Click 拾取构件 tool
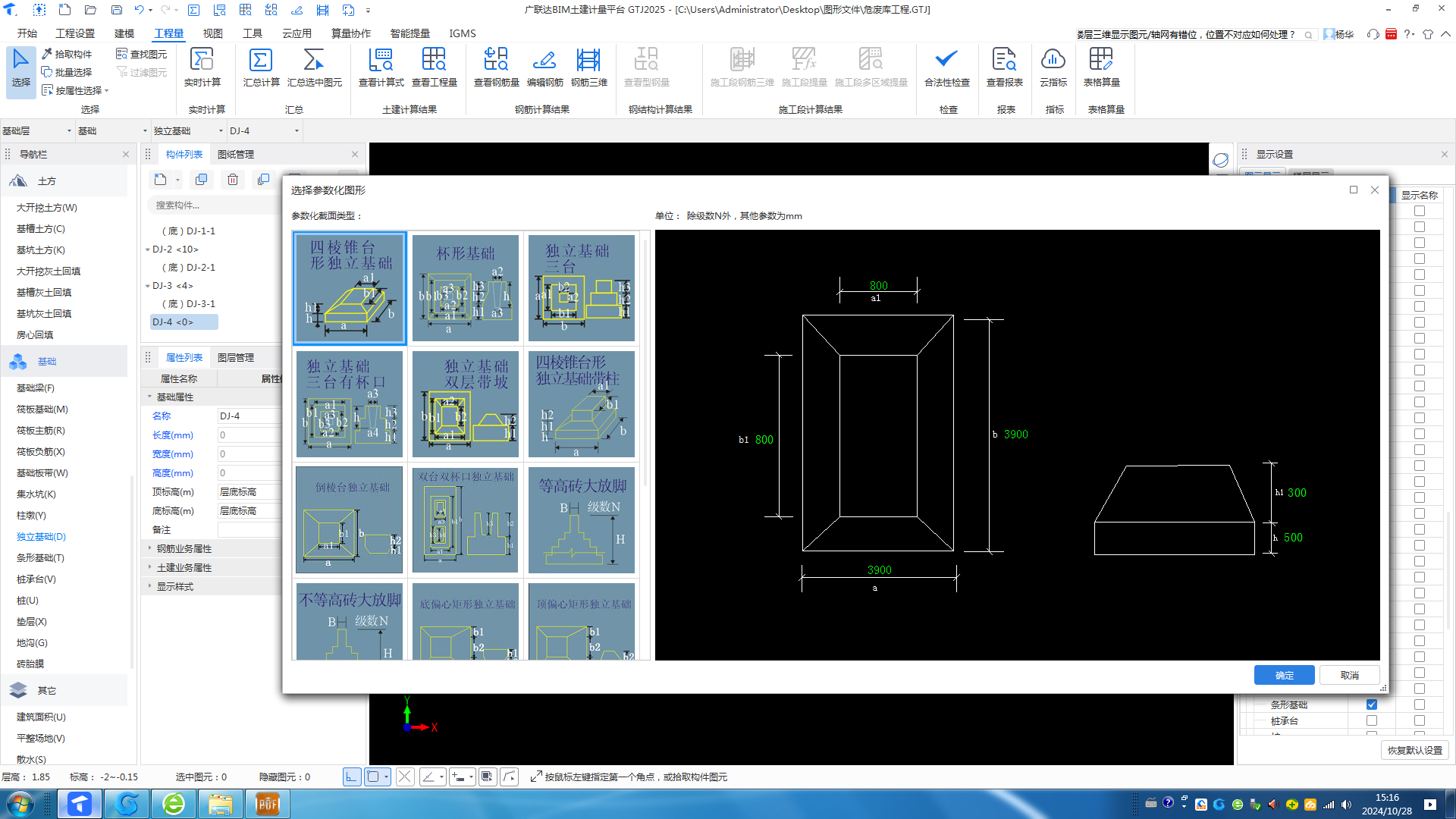The image size is (1456, 819). (67, 54)
